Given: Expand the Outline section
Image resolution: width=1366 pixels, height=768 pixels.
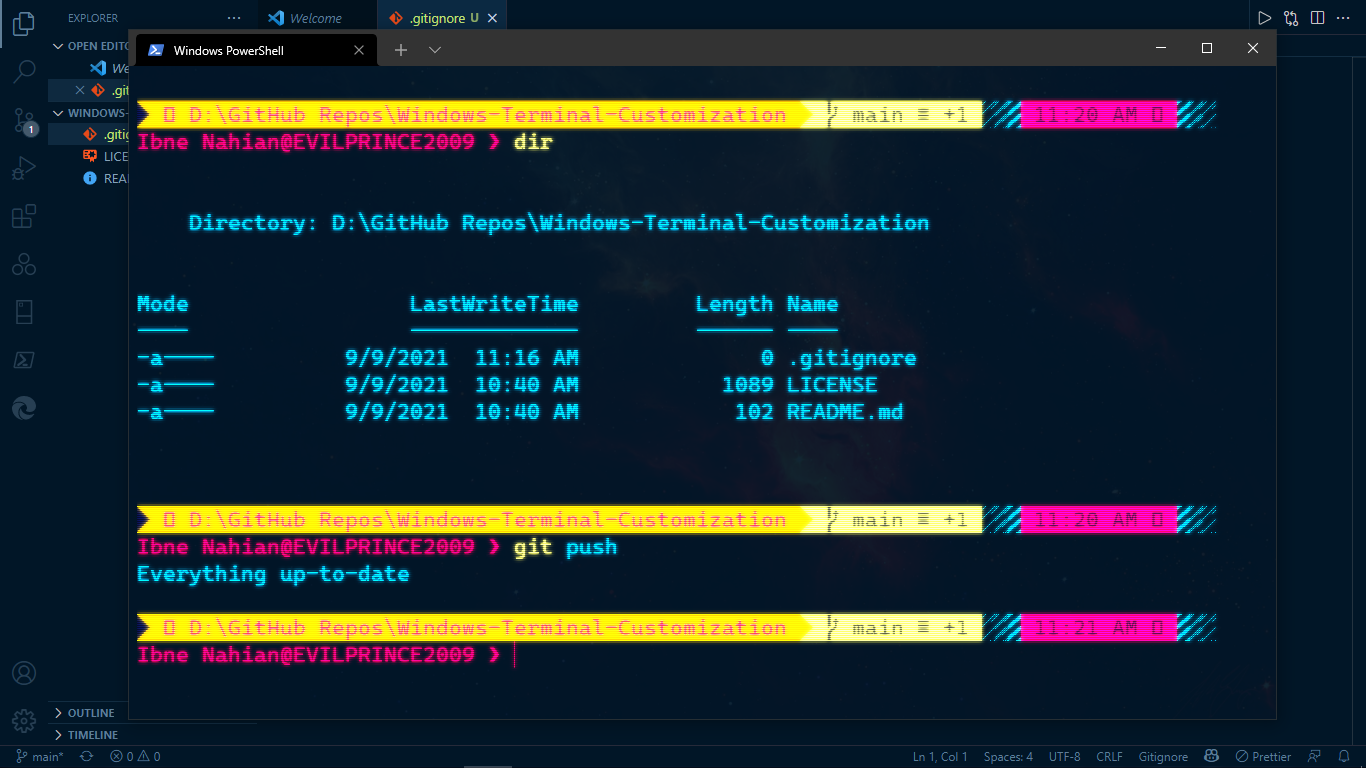Looking at the screenshot, I should [90, 713].
